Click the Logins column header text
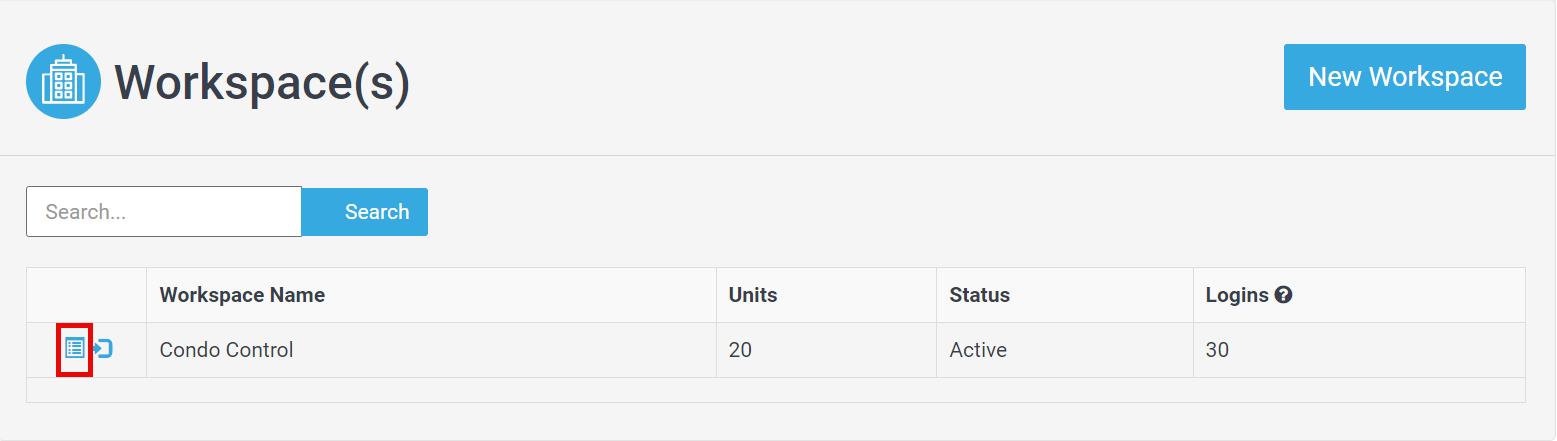Screen dimensions: 1557x441 click(1237, 295)
